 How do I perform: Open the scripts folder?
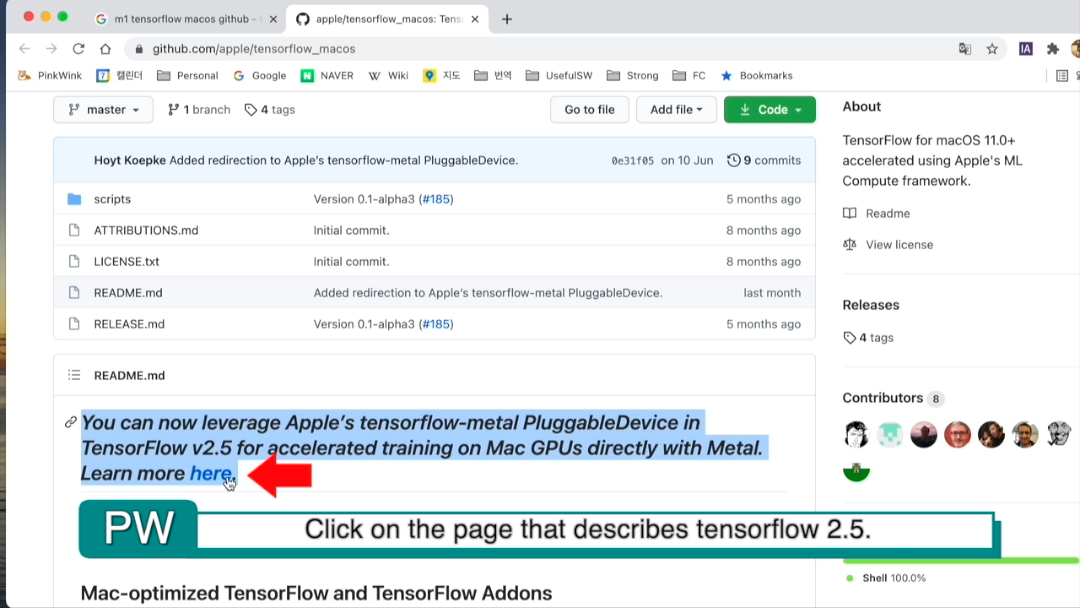tap(112, 199)
